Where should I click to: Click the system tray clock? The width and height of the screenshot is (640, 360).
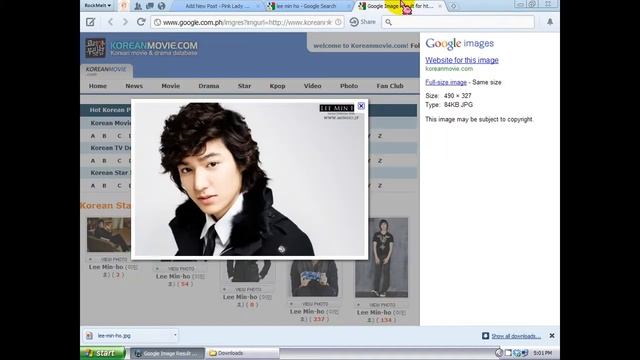pos(543,353)
